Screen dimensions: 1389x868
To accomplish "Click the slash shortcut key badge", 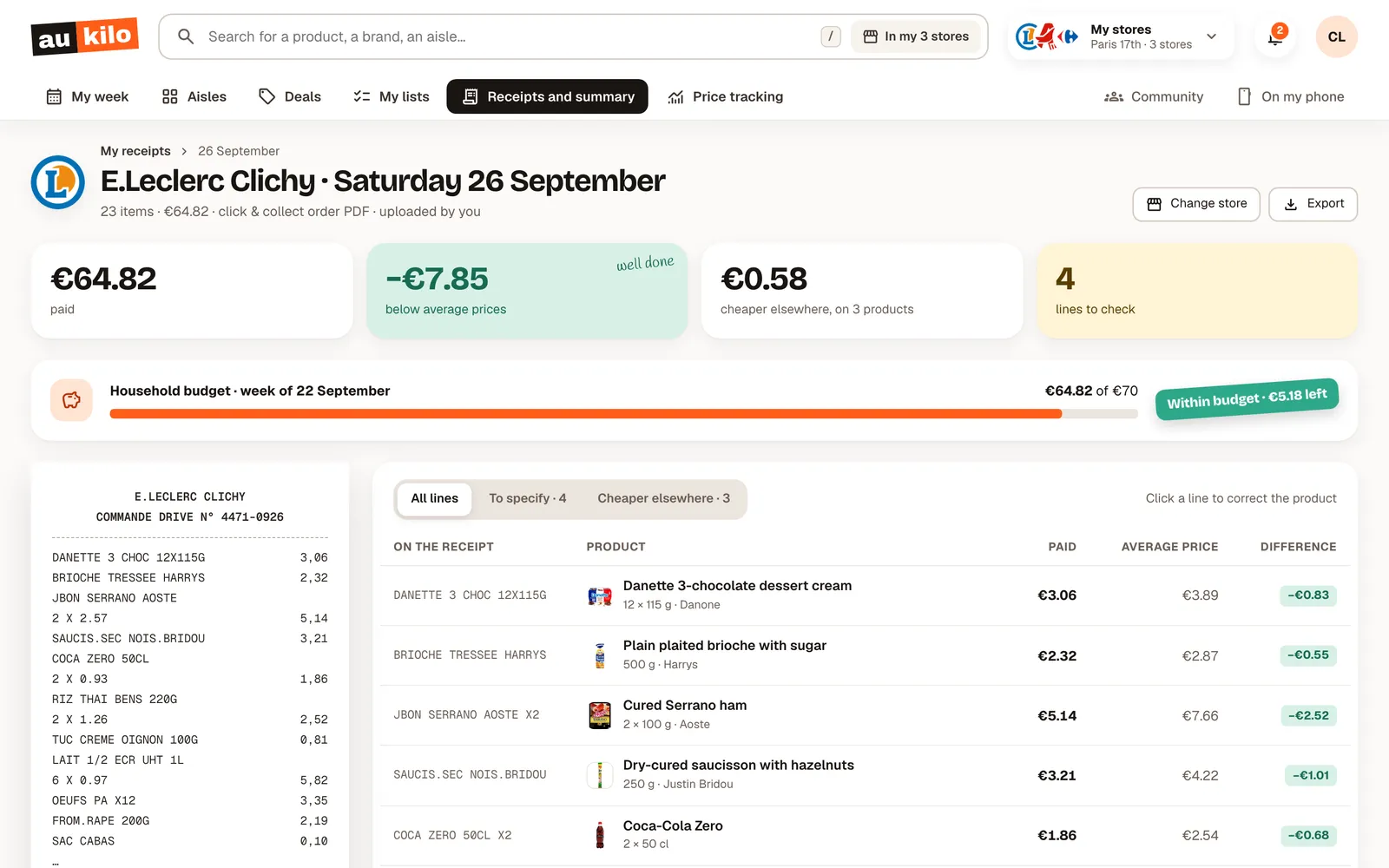I will (x=831, y=36).
